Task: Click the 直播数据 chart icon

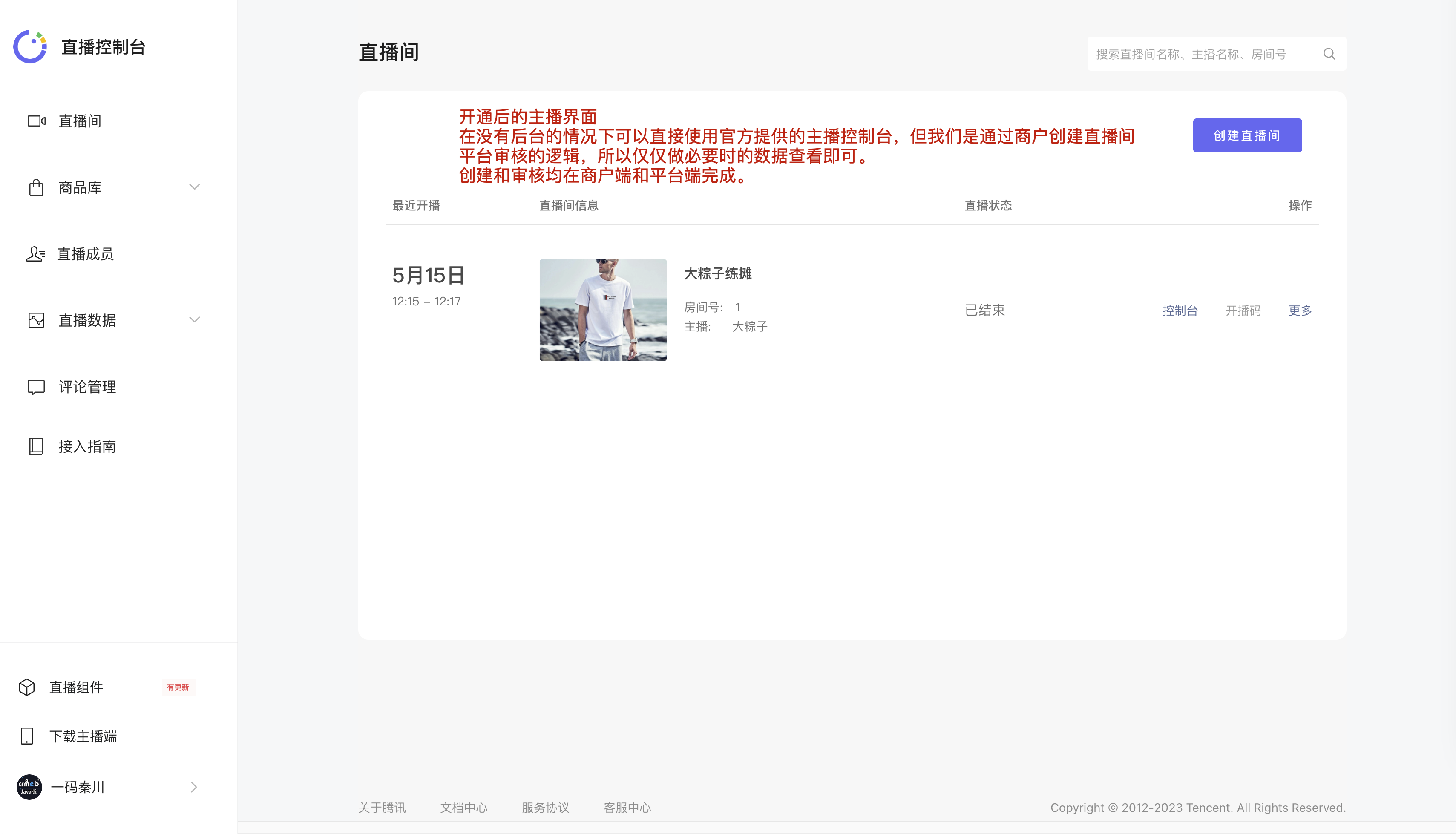Action: click(x=36, y=320)
